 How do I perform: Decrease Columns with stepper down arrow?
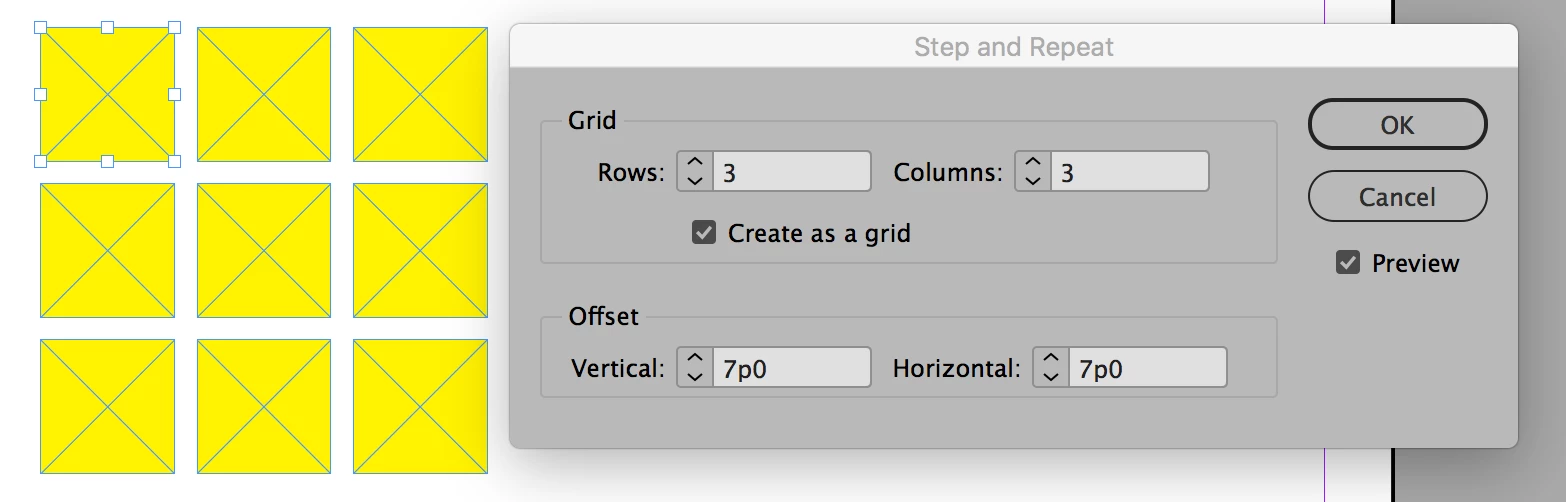point(1033,181)
